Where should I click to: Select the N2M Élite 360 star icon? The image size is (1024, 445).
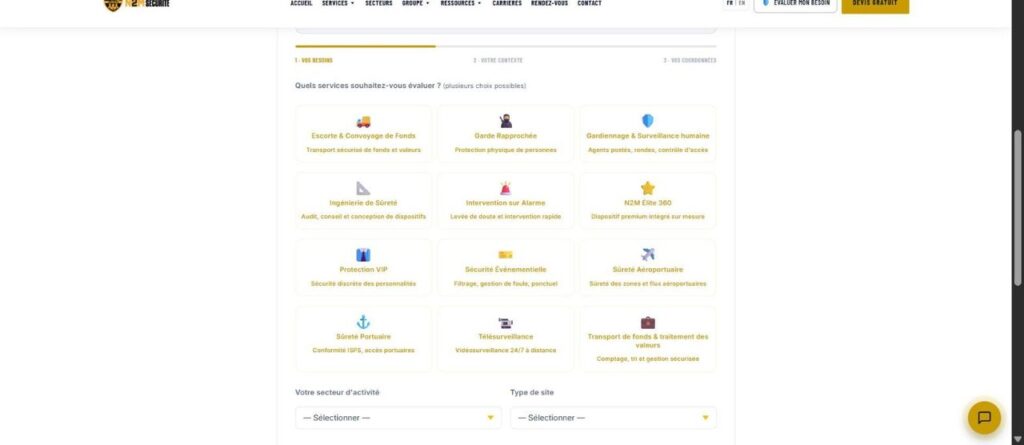[647, 188]
